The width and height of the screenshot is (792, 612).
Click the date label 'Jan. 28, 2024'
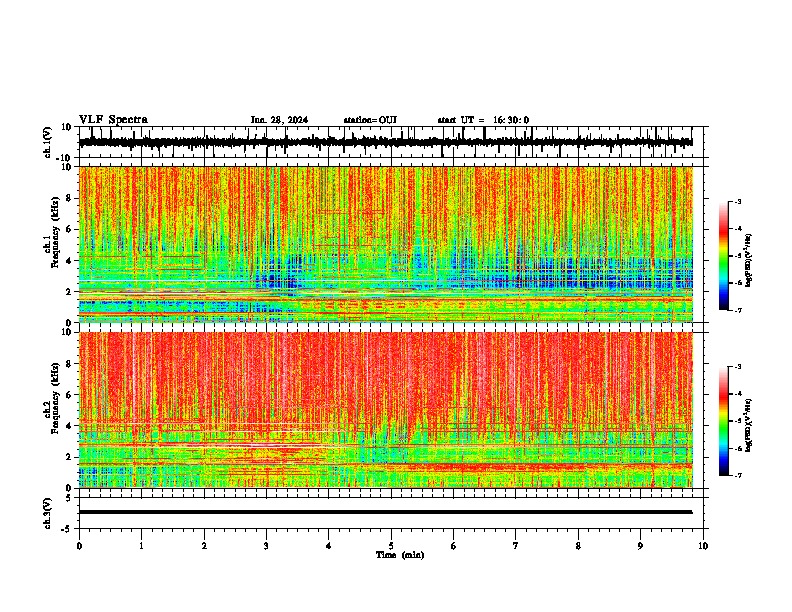coord(279,120)
